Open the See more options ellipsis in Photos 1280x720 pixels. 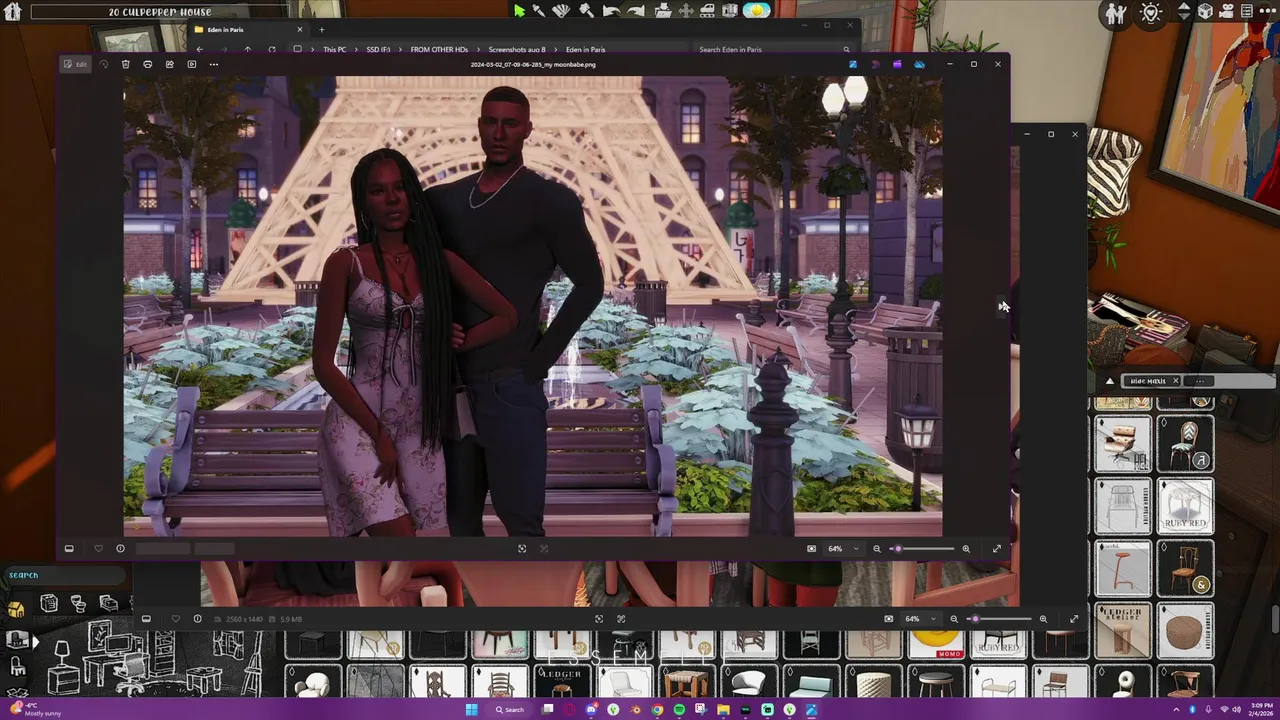(x=214, y=64)
